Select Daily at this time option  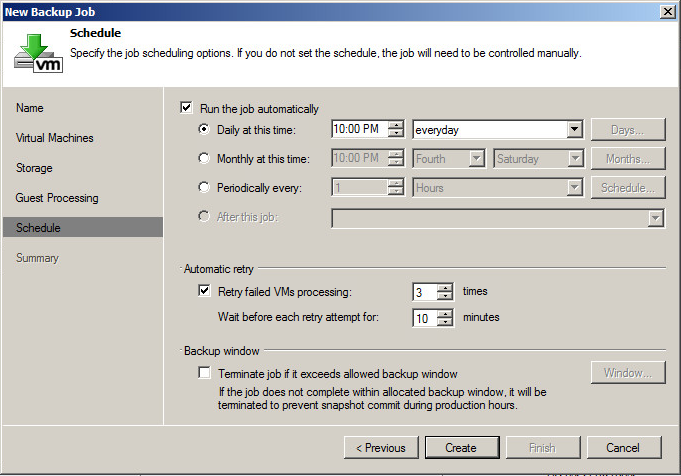(x=204, y=129)
